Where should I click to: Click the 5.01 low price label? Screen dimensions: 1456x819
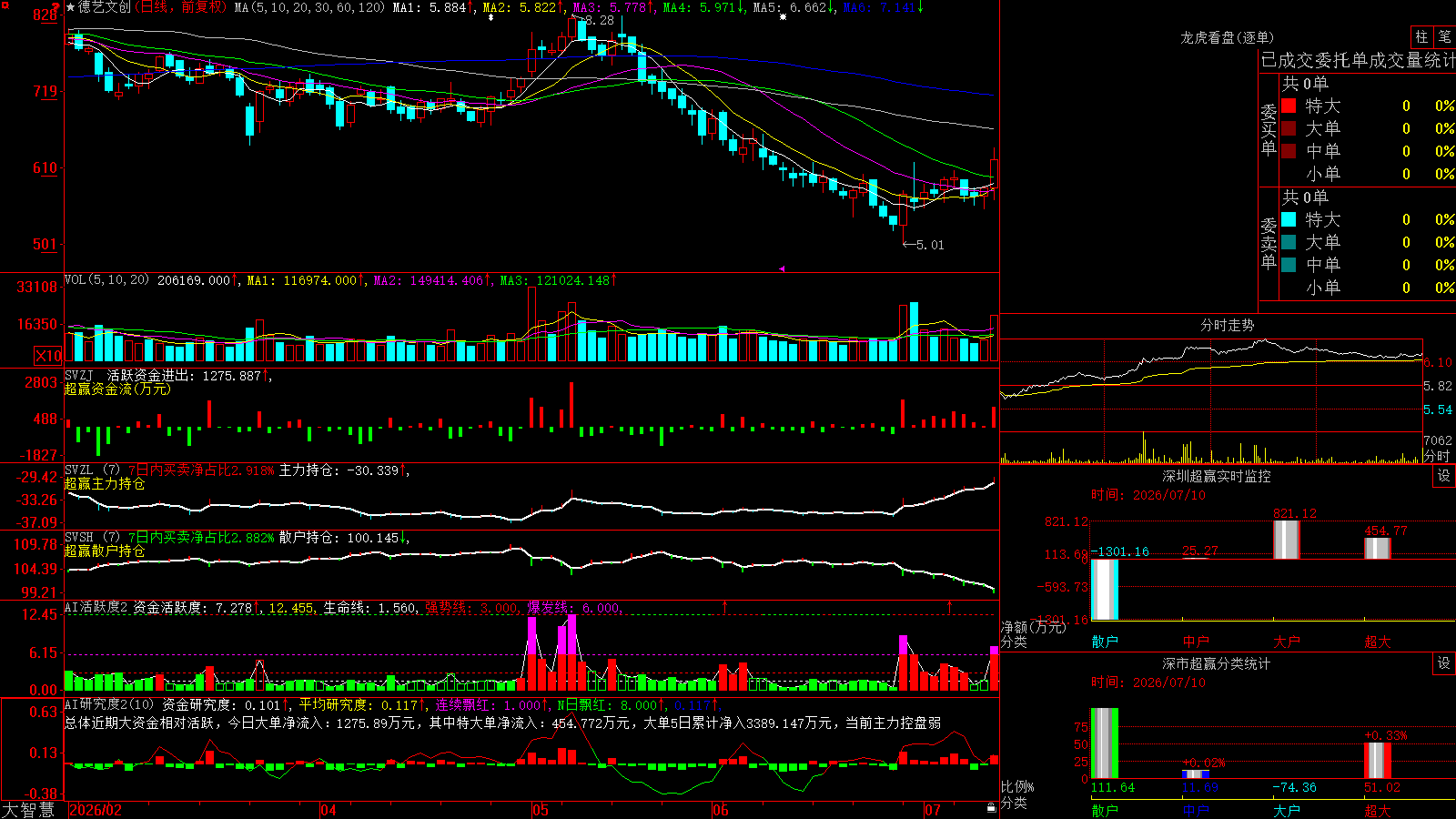click(x=930, y=245)
